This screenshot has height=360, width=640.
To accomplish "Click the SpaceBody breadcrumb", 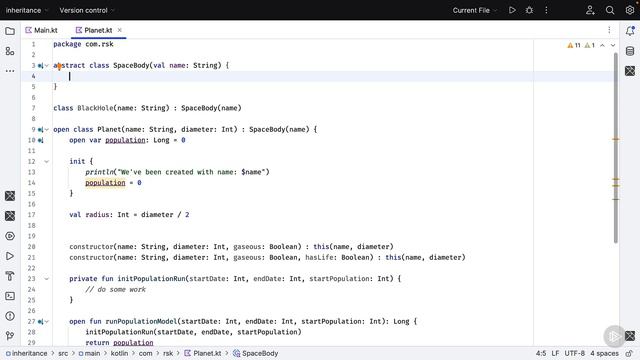I will click(x=256, y=353).
